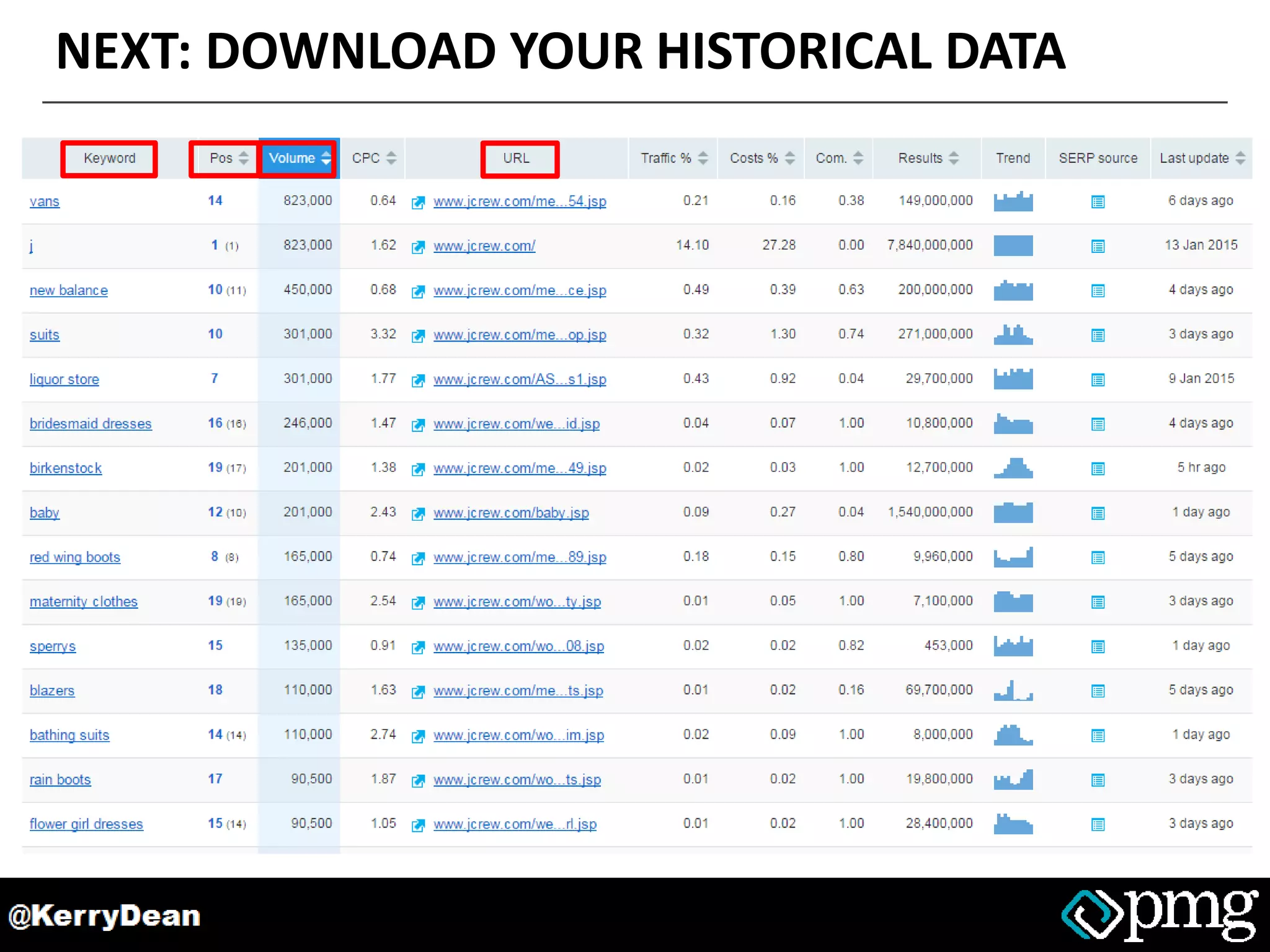Select the 7,840,000,000 results cell

tap(930, 245)
